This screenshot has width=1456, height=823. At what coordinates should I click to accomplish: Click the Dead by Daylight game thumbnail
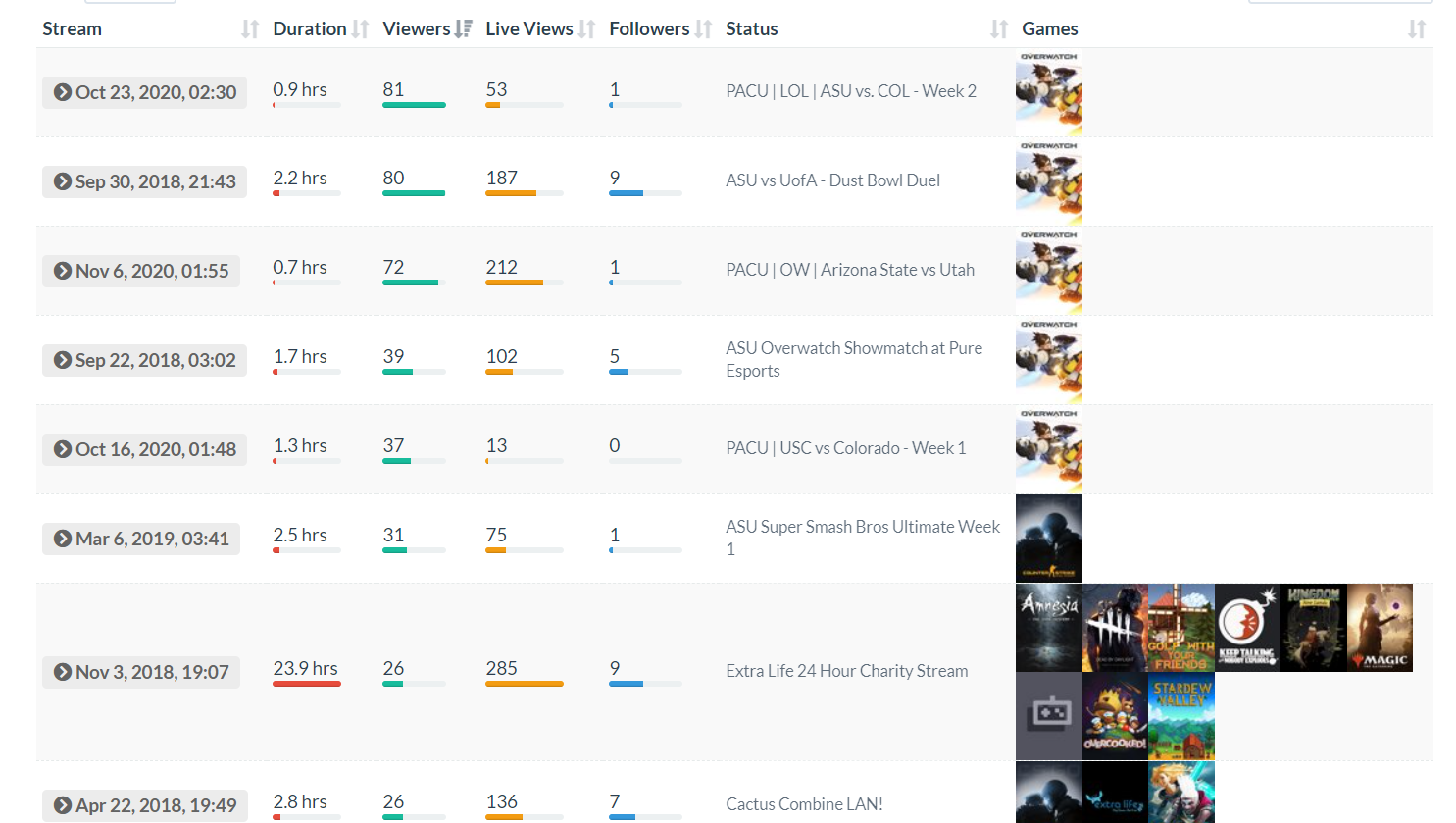coord(1115,628)
